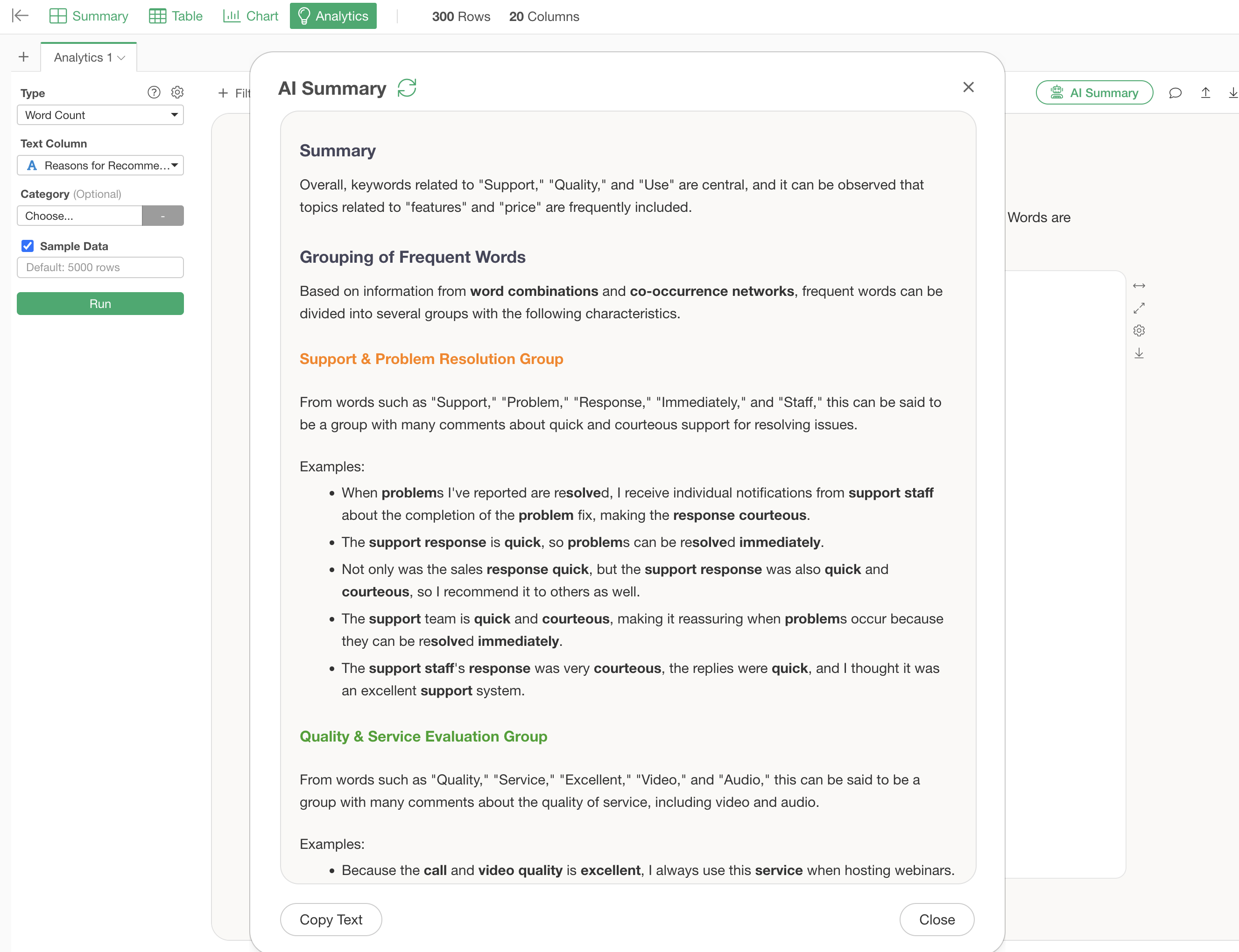Refresh the AI Summary with regenerate icon
The height and width of the screenshot is (952, 1239).
click(407, 88)
